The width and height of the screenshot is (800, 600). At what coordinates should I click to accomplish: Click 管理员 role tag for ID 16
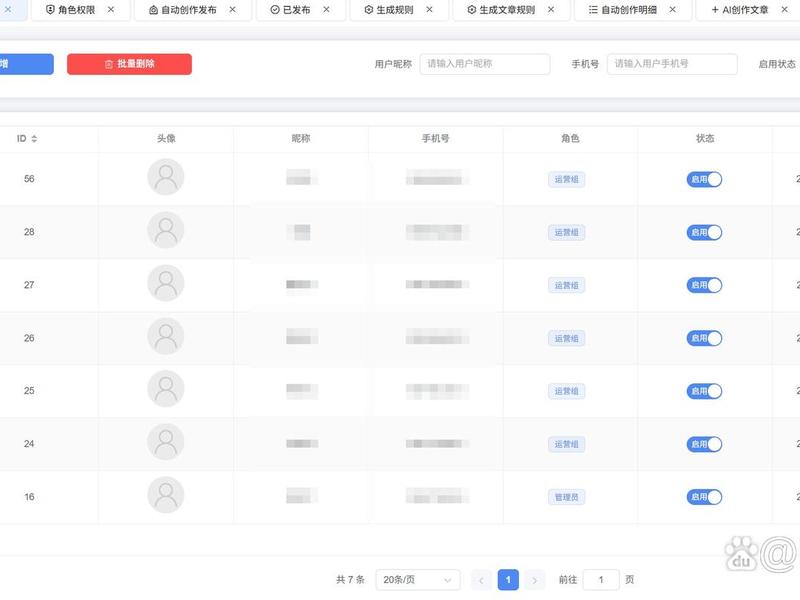coord(566,497)
